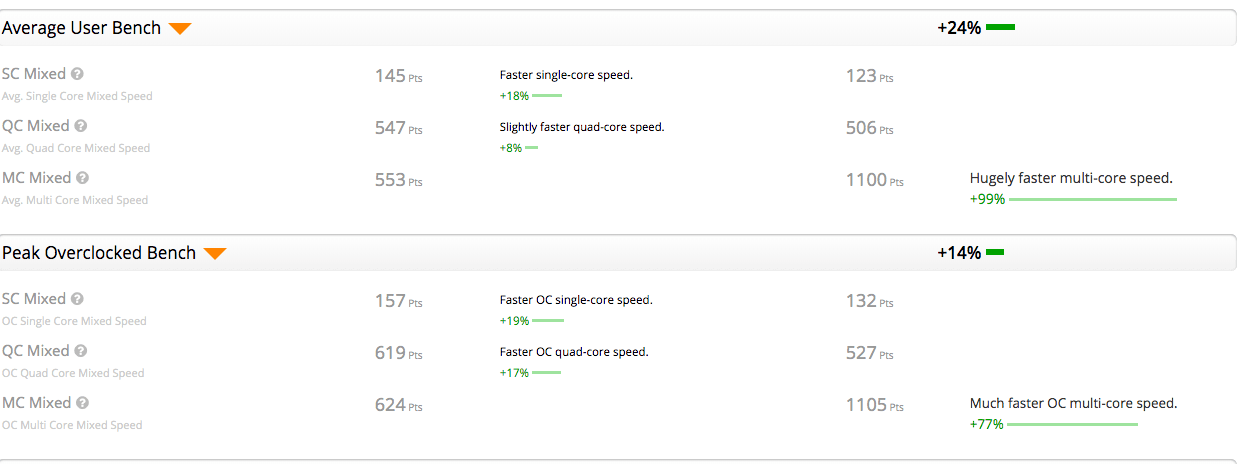The height and width of the screenshot is (464, 1240).
Task: Click the Avg. Single Core Mixed Speed label
Action: click(77, 96)
